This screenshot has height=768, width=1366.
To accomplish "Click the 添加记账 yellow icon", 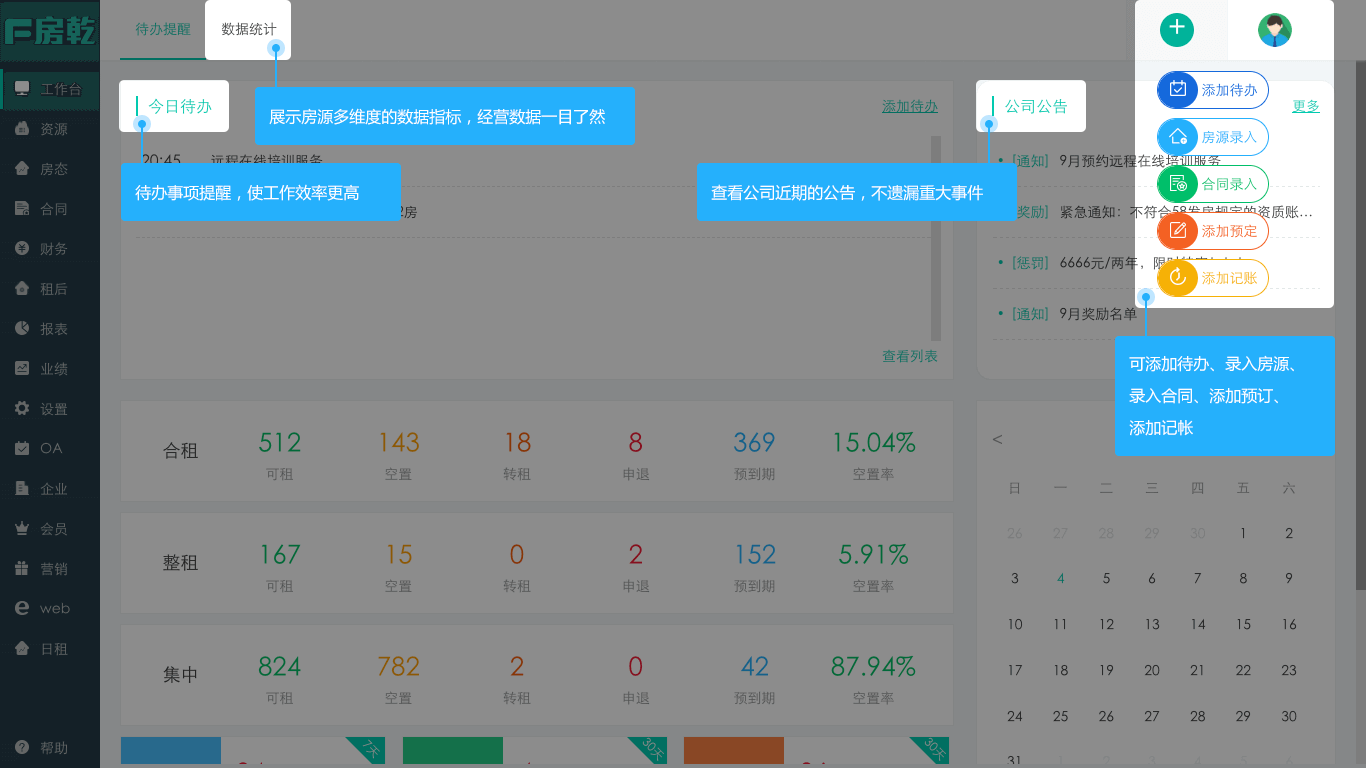I will pos(1178,278).
